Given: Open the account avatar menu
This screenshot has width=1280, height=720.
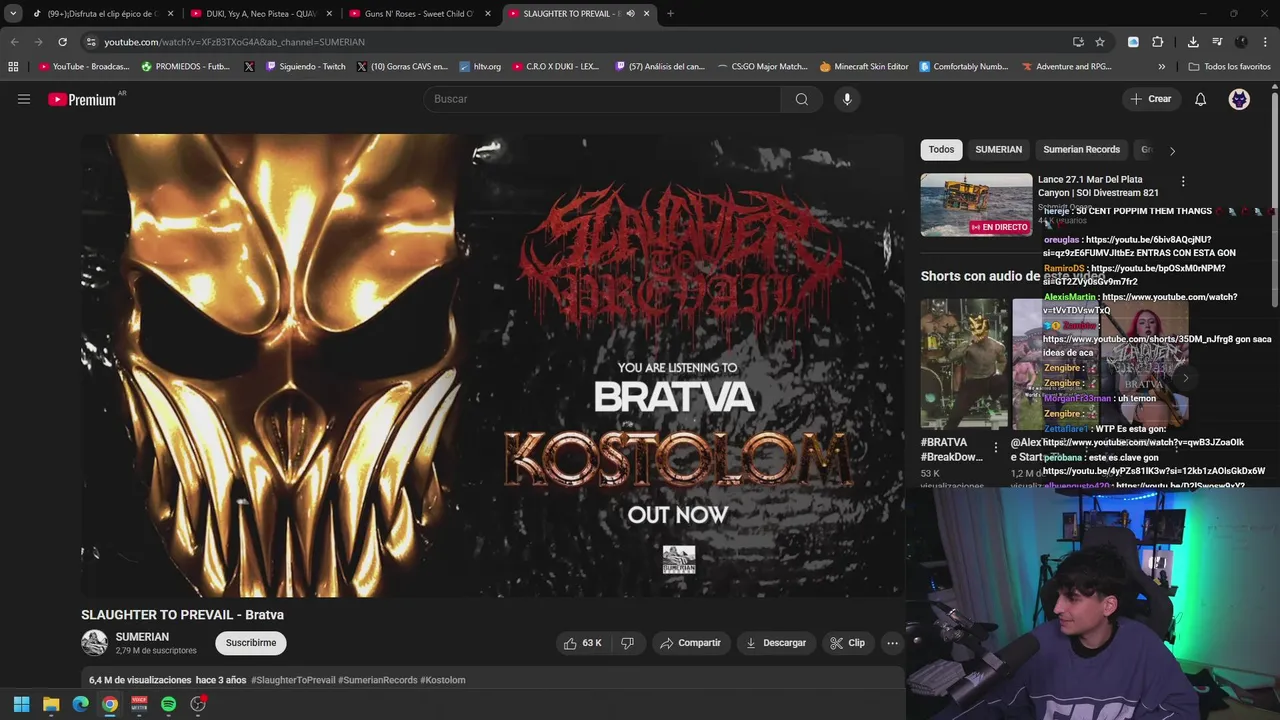Looking at the screenshot, I should [x=1239, y=99].
